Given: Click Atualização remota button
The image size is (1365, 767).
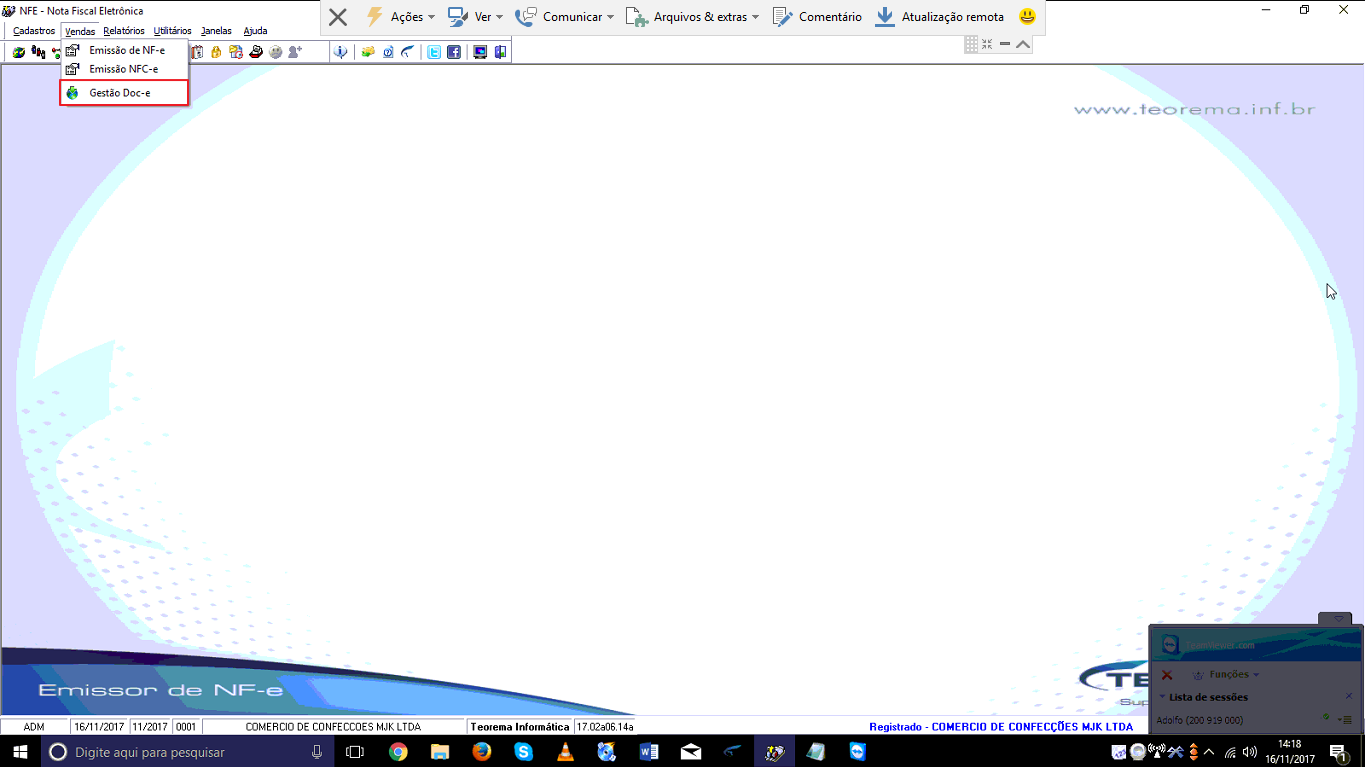Looking at the screenshot, I should pyautogui.click(x=939, y=17).
